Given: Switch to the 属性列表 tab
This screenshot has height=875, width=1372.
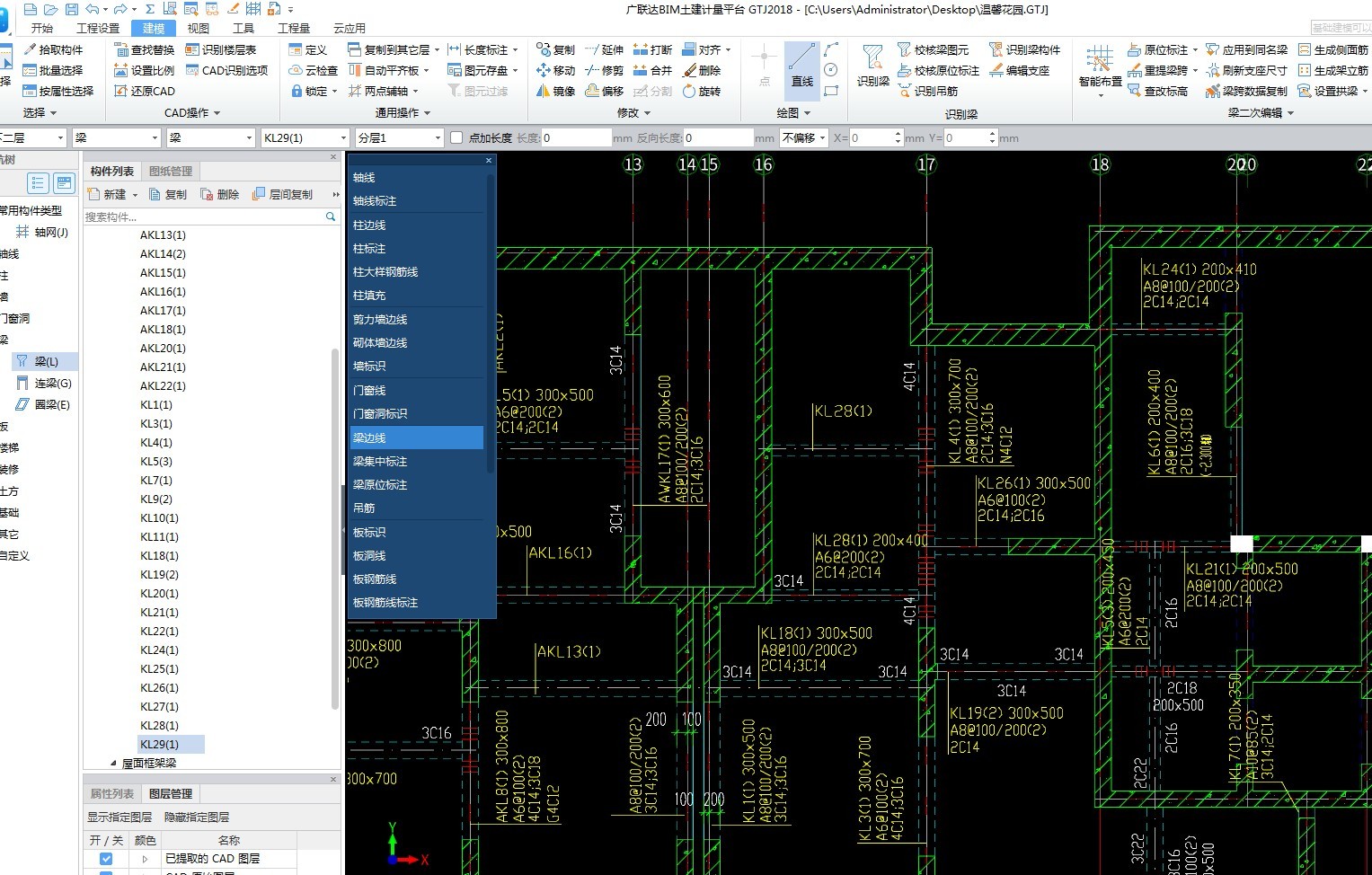Looking at the screenshot, I should pos(112,793).
